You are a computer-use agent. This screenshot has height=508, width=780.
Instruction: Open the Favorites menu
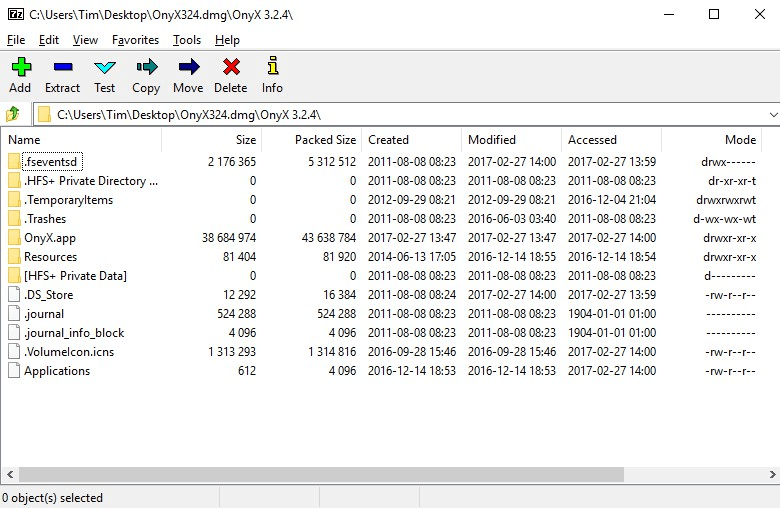coord(135,40)
